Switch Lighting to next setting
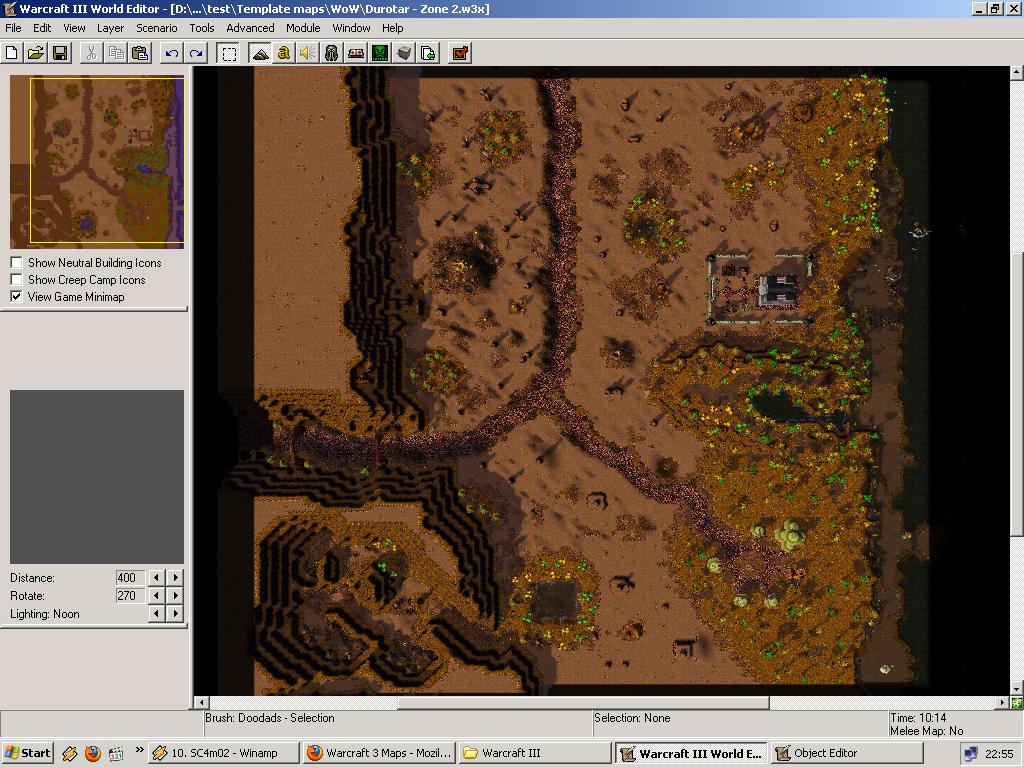The image size is (1024, 768). 174,614
